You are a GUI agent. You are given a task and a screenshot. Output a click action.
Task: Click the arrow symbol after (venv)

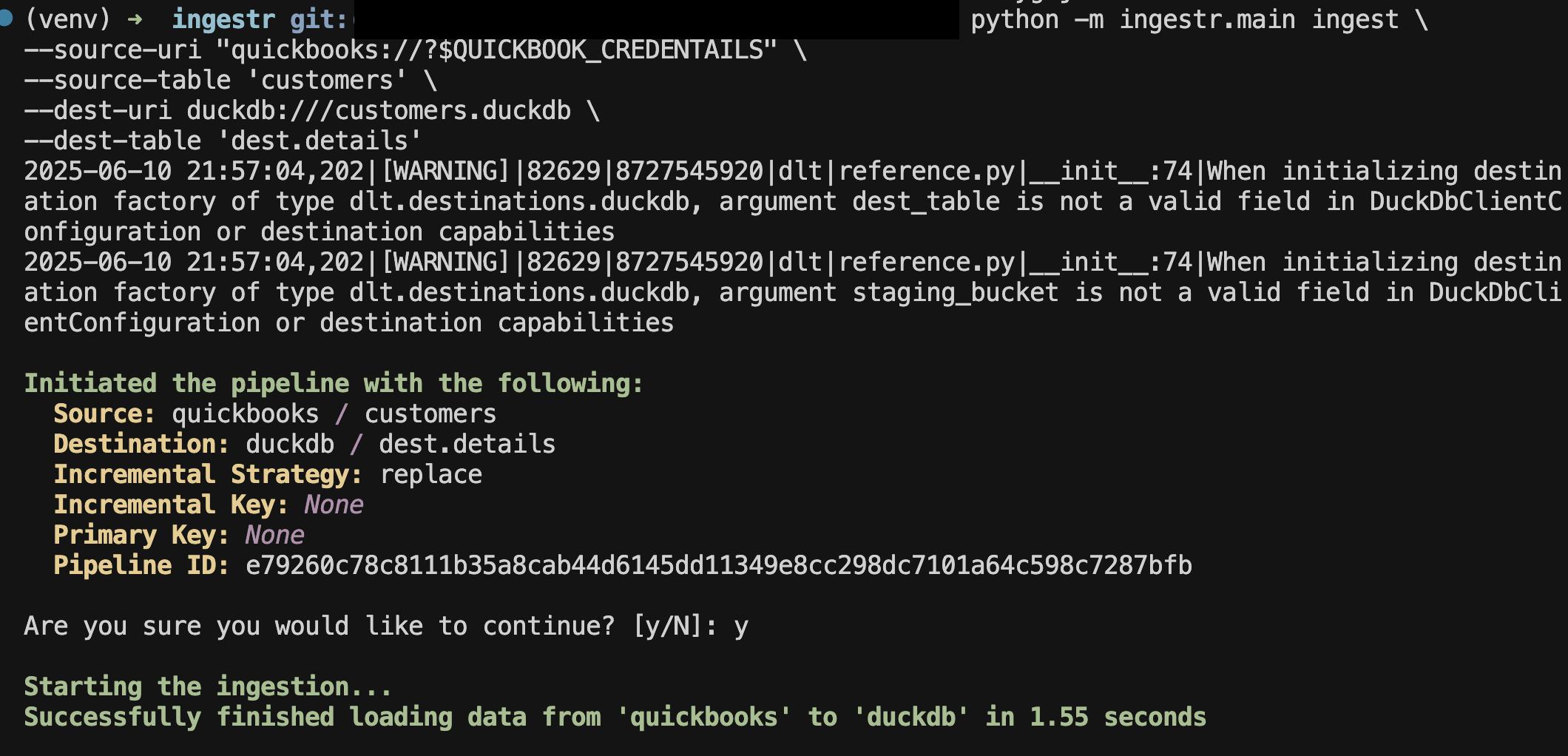[x=135, y=19]
